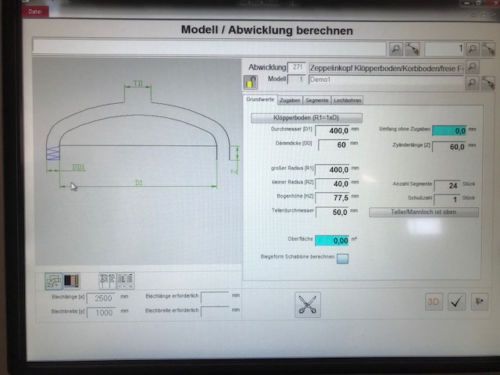
Task: Click the red Datei button at top left
Action: [x=35, y=11]
